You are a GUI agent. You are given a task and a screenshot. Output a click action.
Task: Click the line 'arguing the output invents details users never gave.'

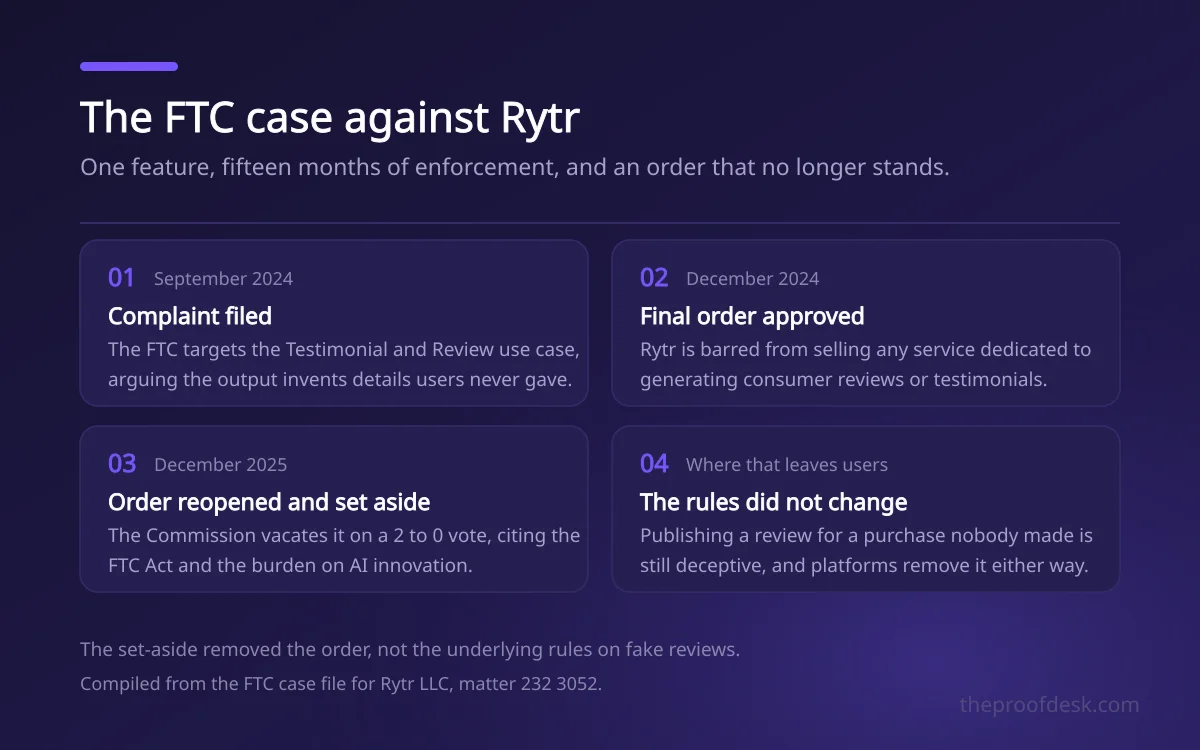point(339,380)
